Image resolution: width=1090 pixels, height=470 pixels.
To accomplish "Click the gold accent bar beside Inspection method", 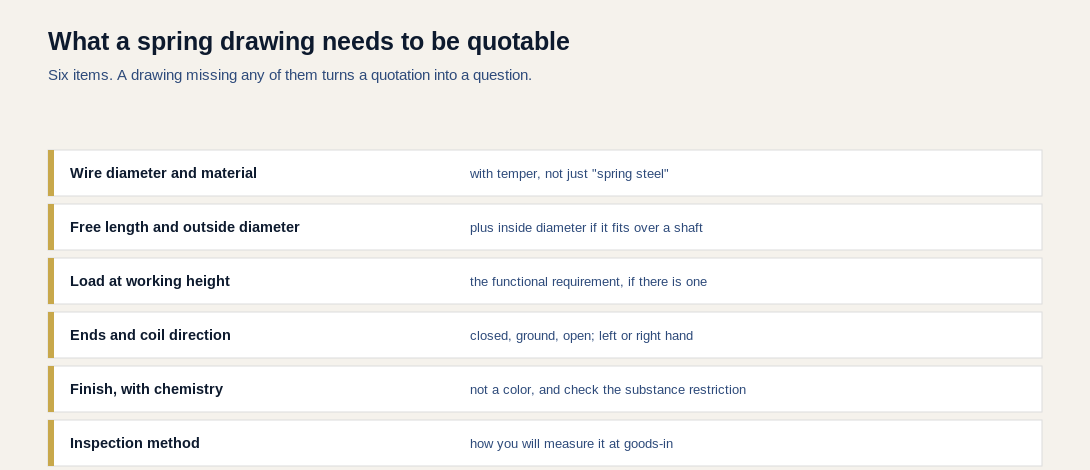I will point(51,443).
